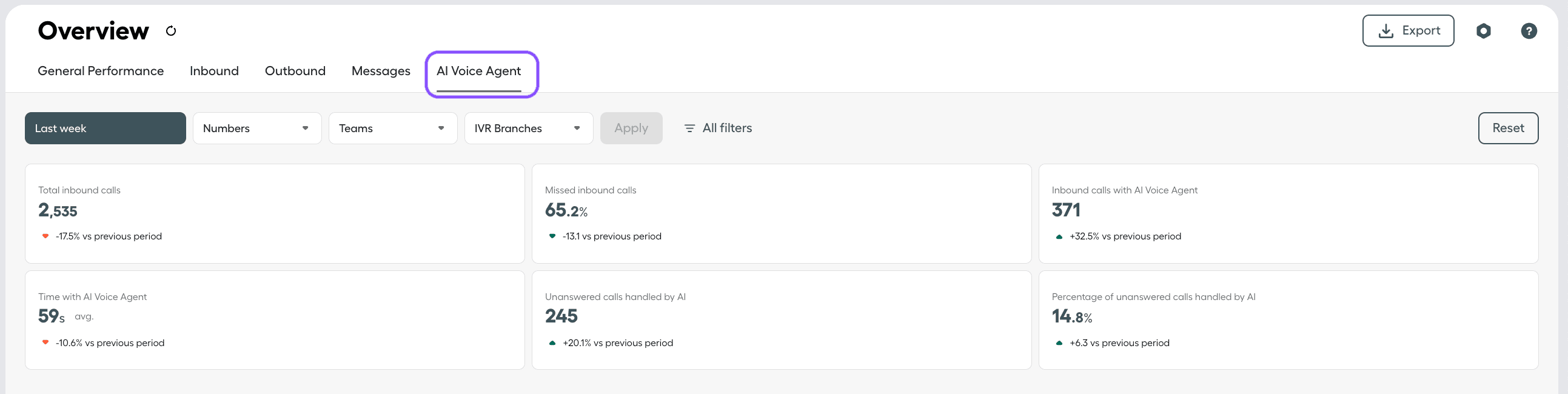Click red down arrow under Total inbound calls
The height and width of the screenshot is (394, 1568).
(x=45, y=236)
